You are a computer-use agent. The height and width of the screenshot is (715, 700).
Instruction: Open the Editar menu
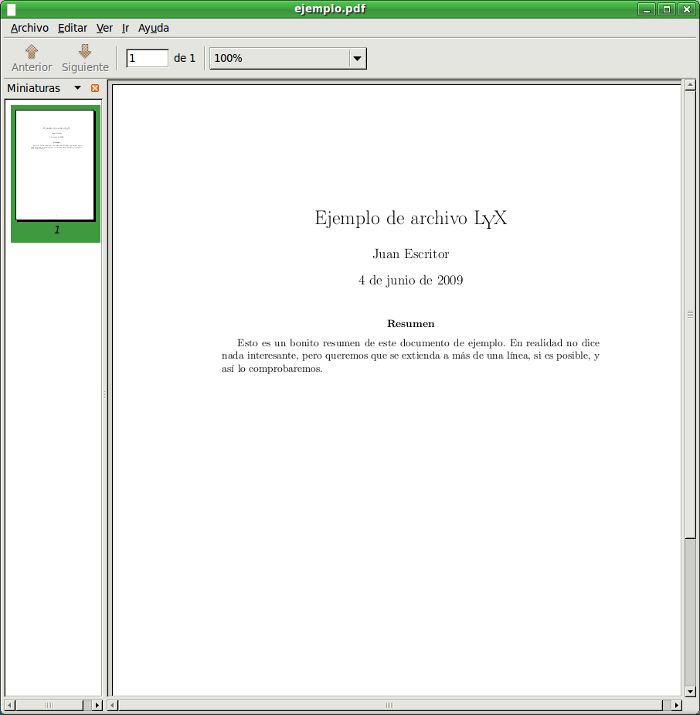(73, 28)
